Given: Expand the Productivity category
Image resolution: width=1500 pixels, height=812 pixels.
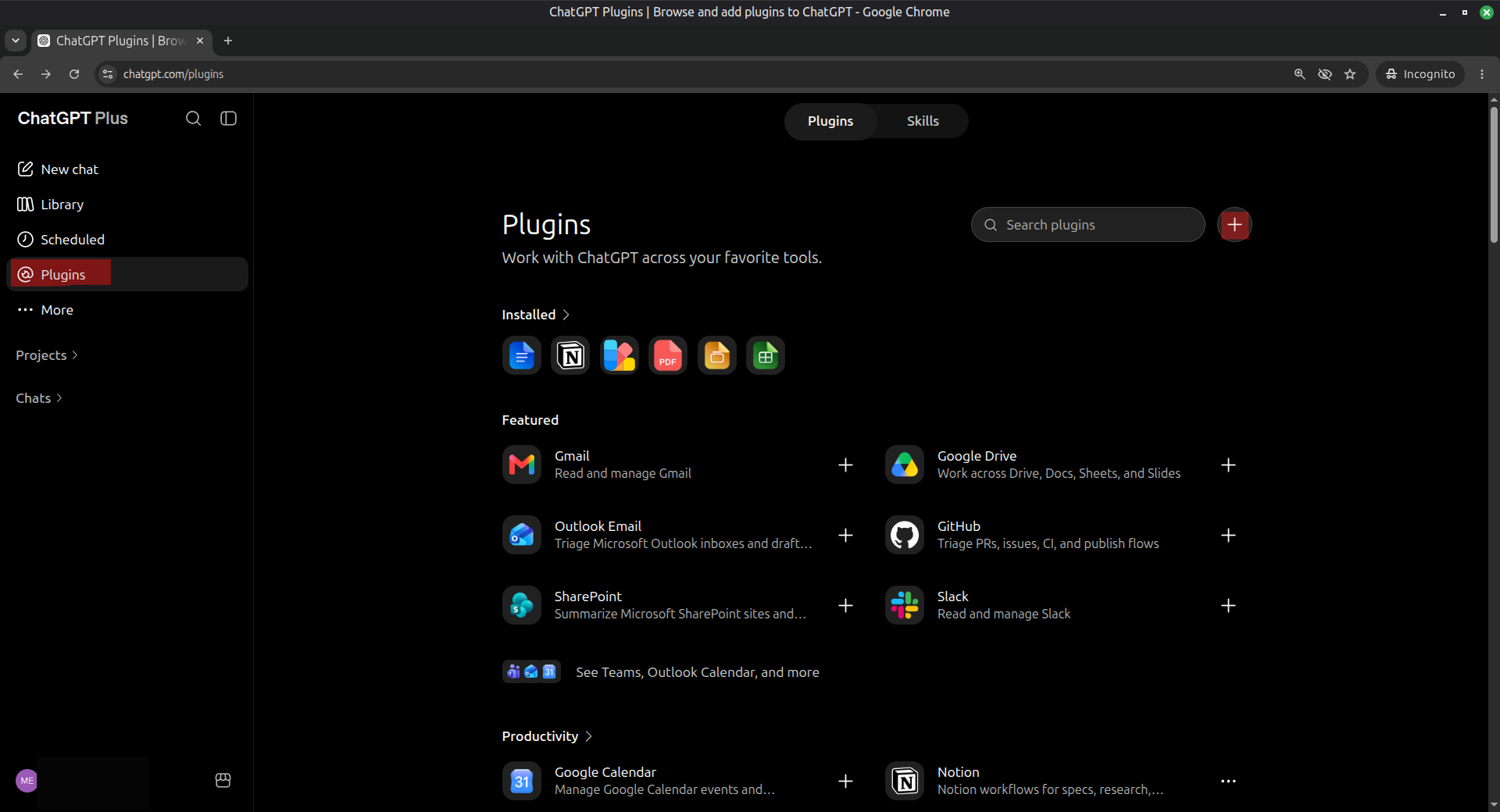Looking at the screenshot, I should [547, 736].
